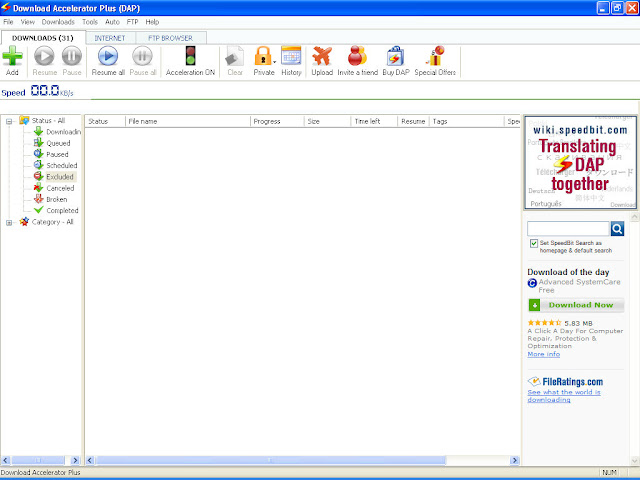Select the Queued status filter
Image resolution: width=640 pixels, height=480 pixels.
(x=58, y=143)
